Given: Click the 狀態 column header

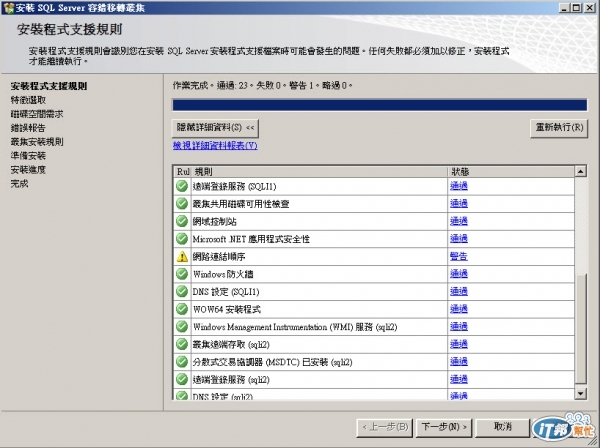Looking at the screenshot, I should point(511,172).
